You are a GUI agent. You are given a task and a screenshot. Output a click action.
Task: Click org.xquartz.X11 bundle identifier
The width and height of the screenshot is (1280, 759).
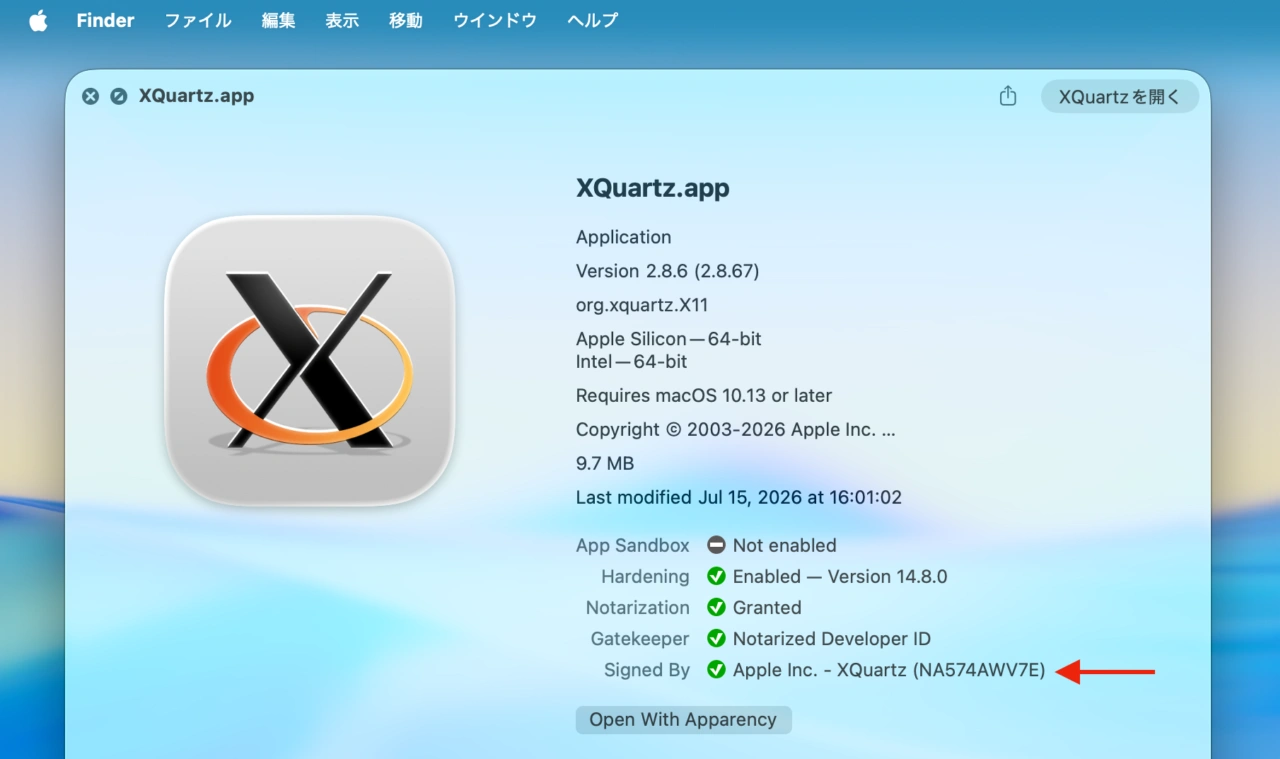pyautogui.click(x=642, y=305)
